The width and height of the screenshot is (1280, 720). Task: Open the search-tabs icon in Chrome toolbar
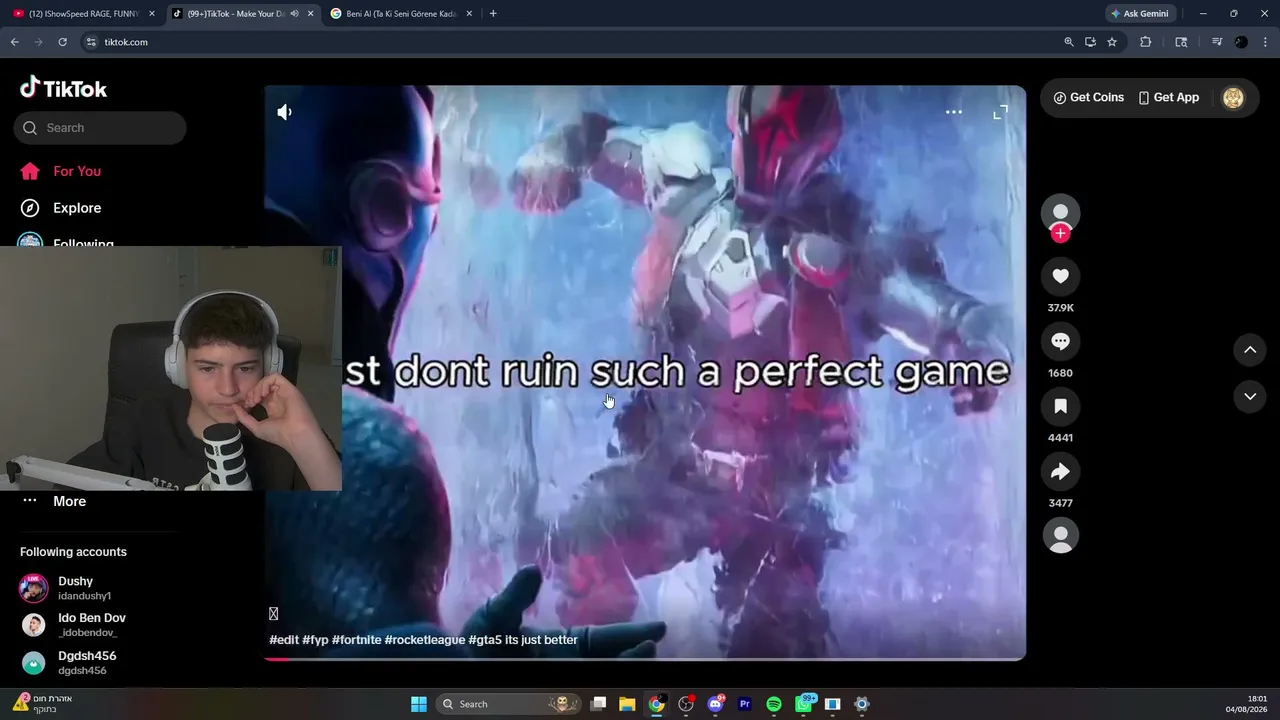click(x=1181, y=42)
